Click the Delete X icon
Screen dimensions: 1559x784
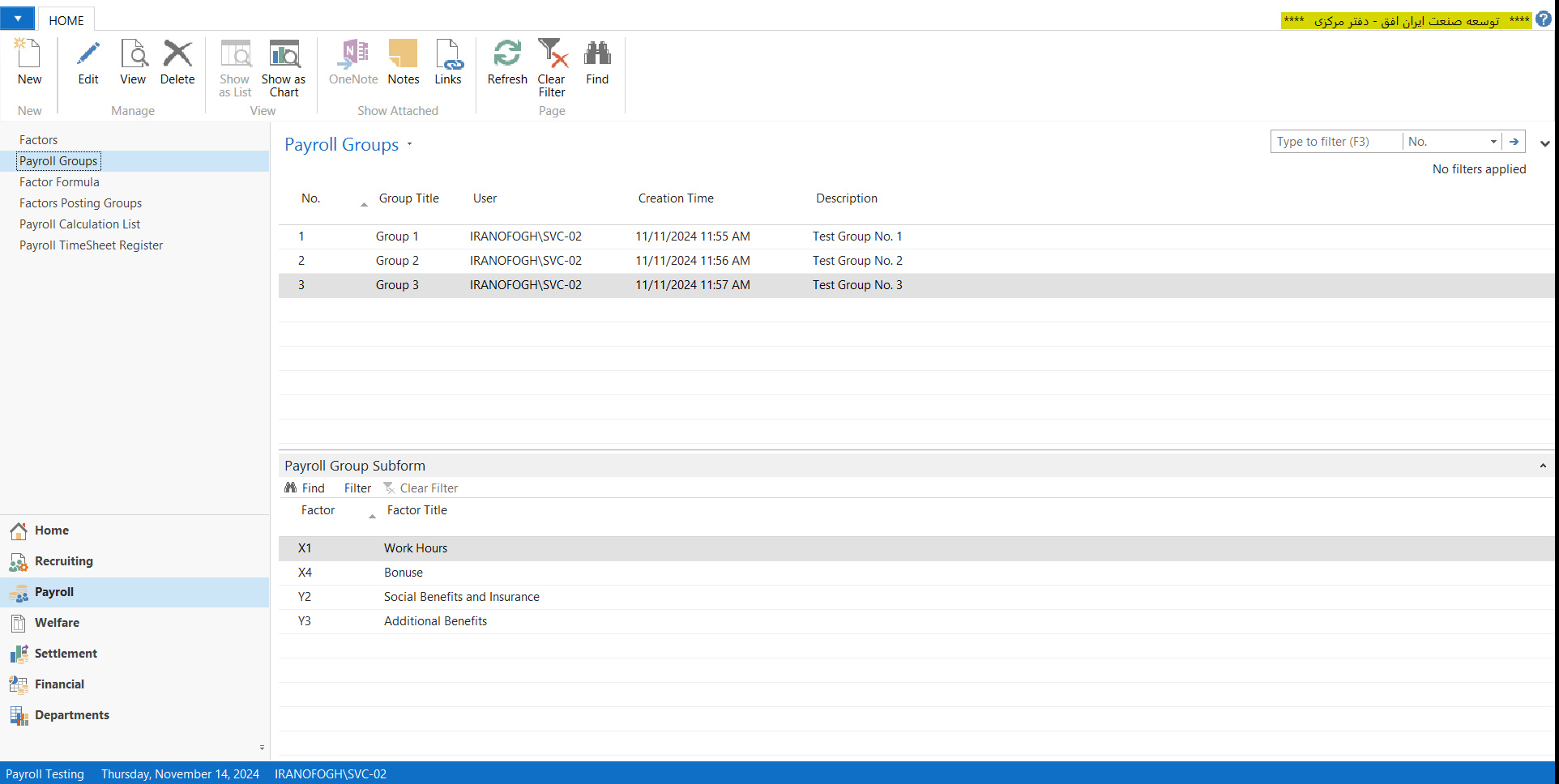pyautogui.click(x=177, y=54)
